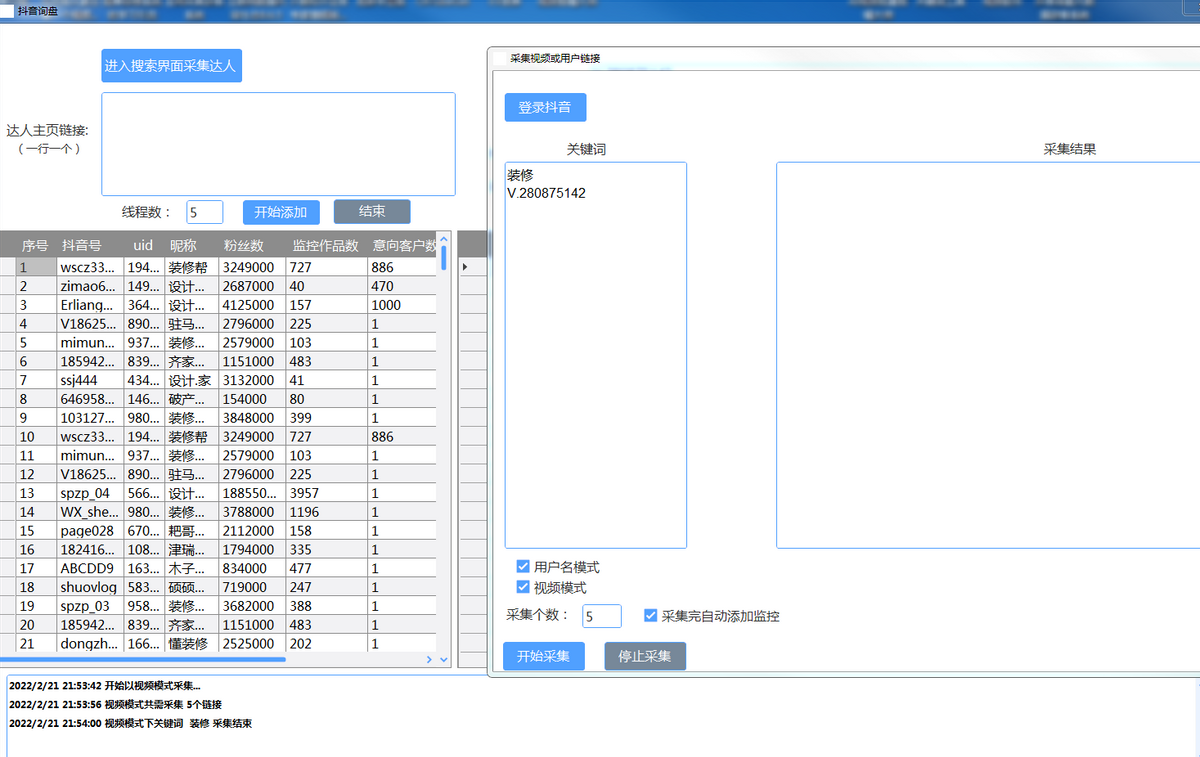
Task: Select the V.280875142 keyword line
Action: (x=546, y=193)
